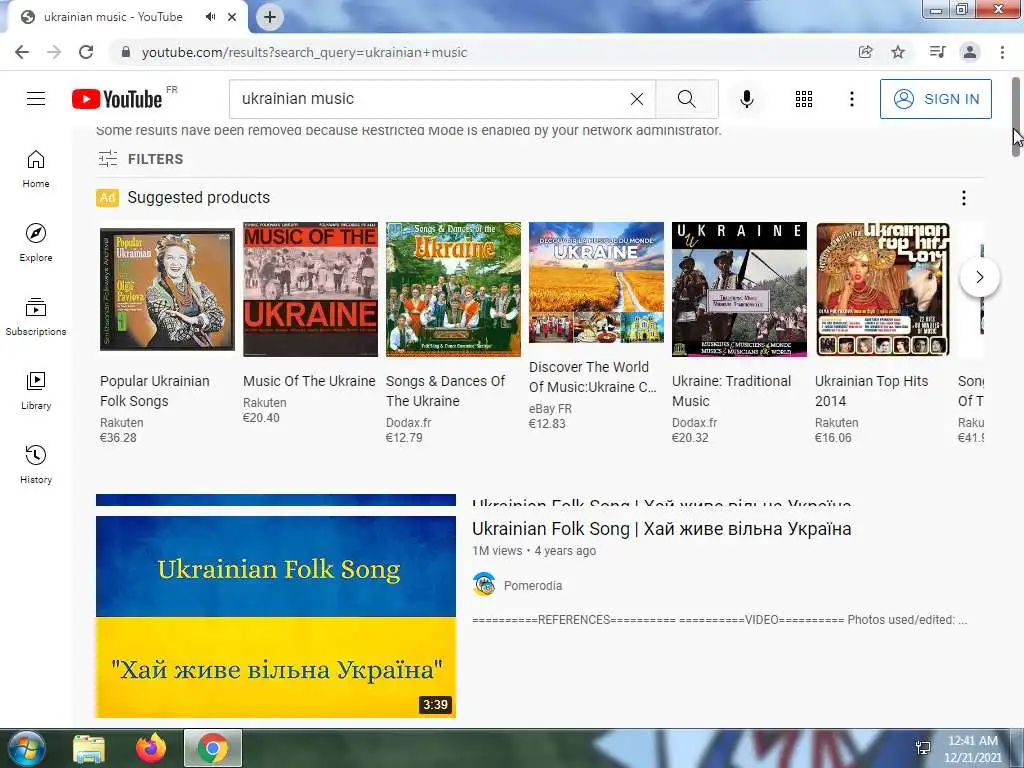Screen dimensions: 1024x768
Task: Clear the search query with X
Action: (637, 99)
